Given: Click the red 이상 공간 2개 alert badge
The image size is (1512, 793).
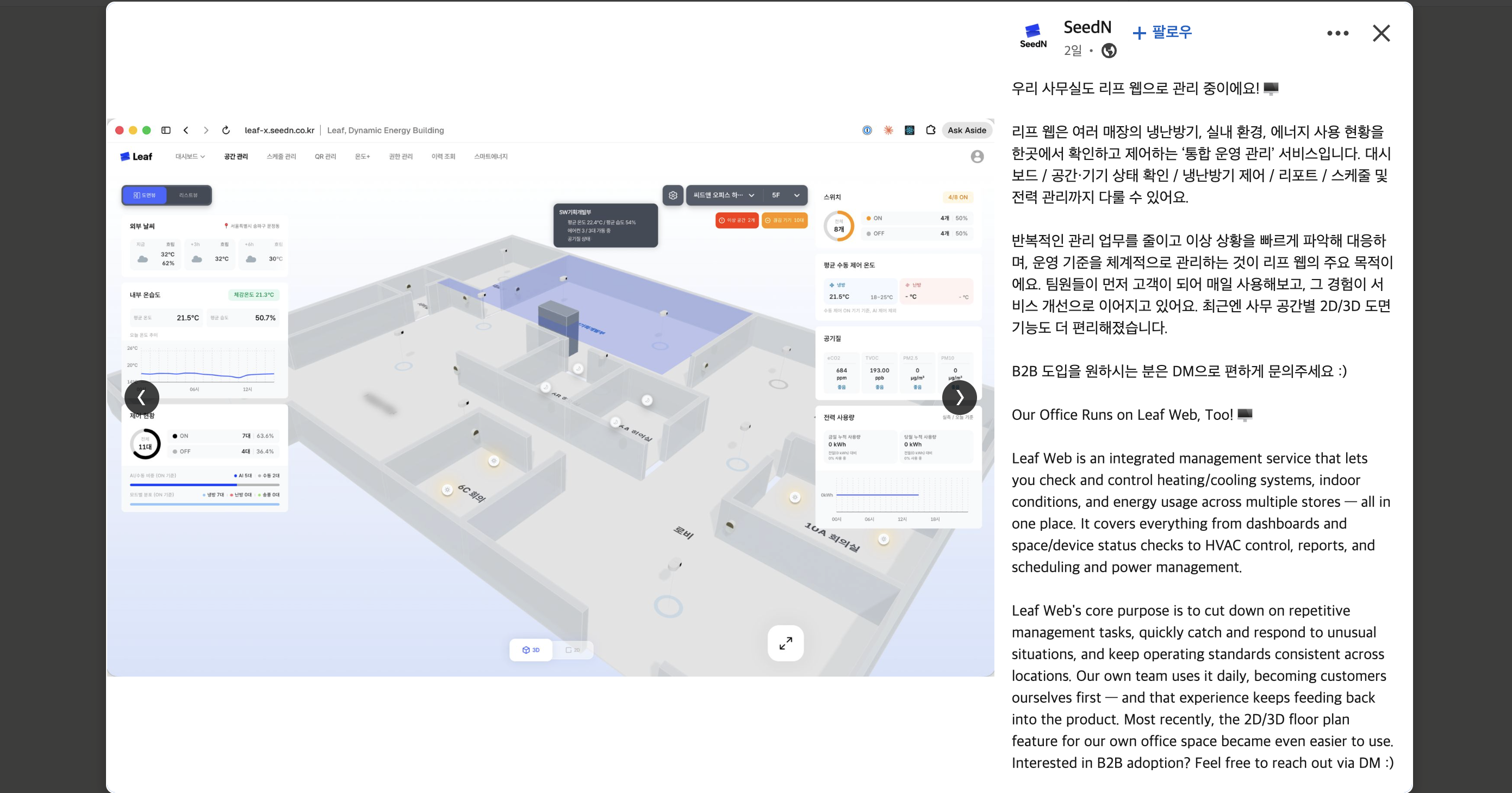Looking at the screenshot, I should point(737,220).
